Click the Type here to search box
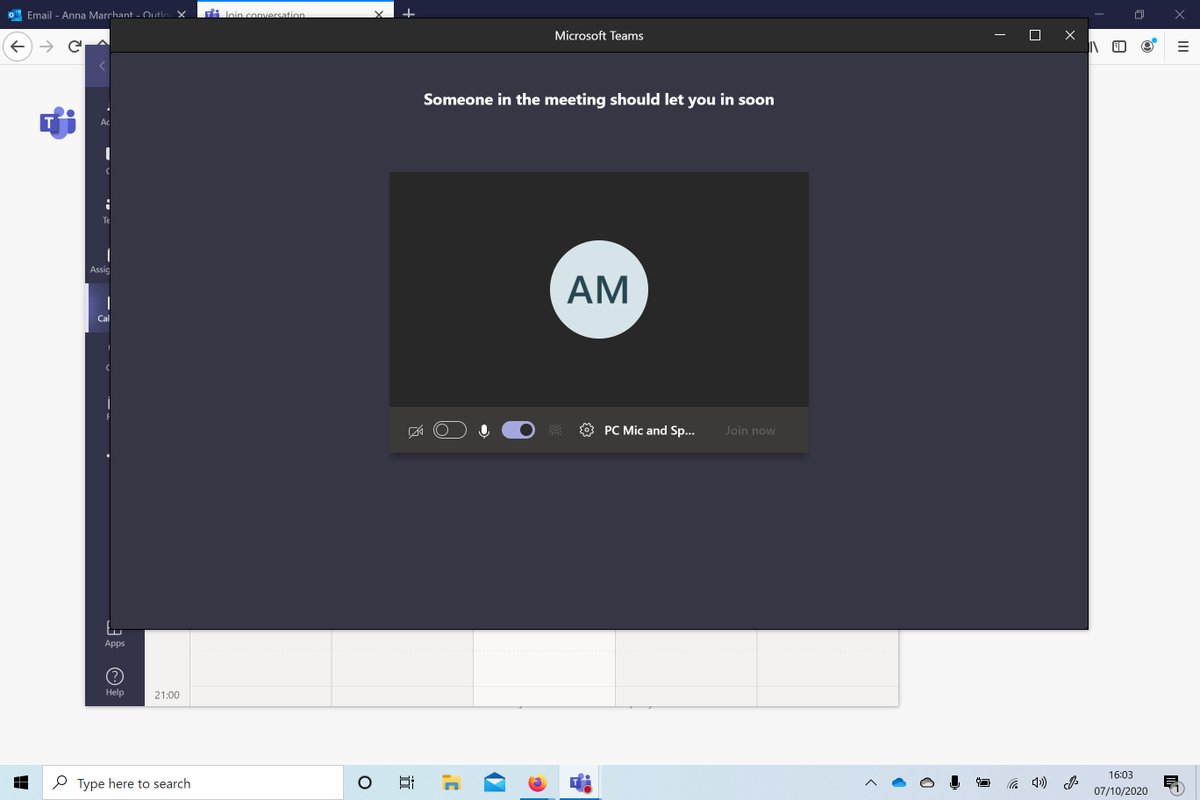This screenshot has width=1200, height=800. pyautogui.click(x=194, y=783)
